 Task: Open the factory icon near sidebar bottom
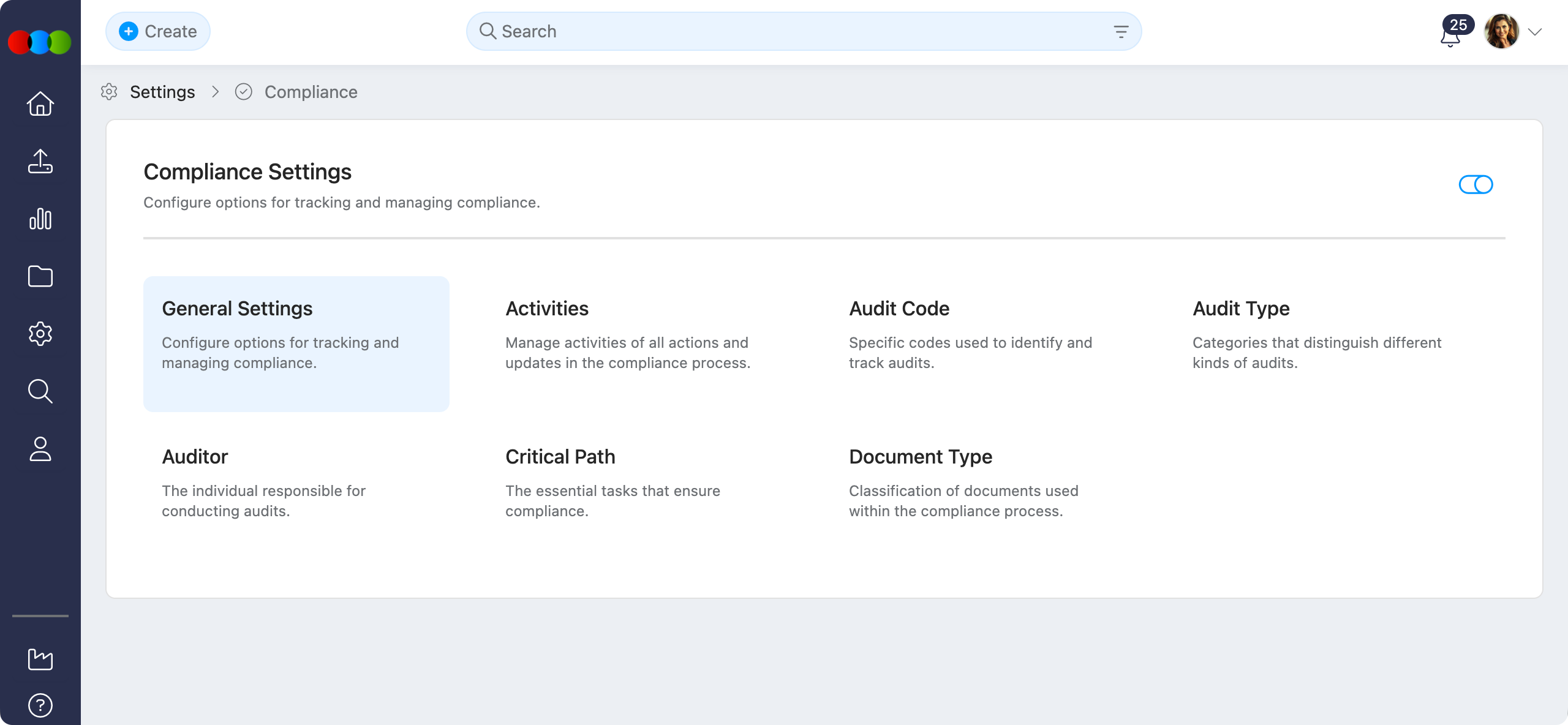pos(40,659)
